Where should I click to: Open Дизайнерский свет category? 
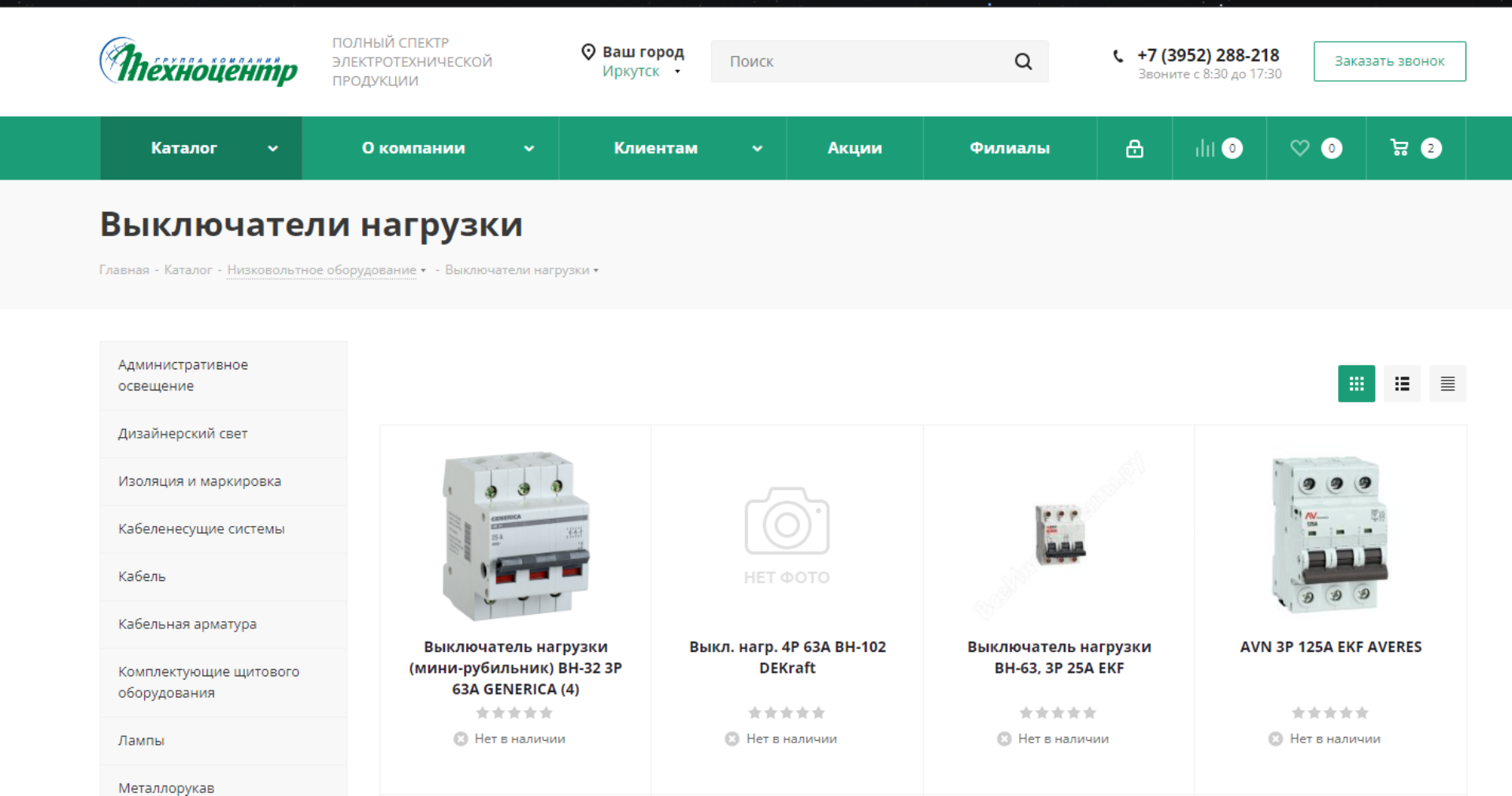[224, 434]
